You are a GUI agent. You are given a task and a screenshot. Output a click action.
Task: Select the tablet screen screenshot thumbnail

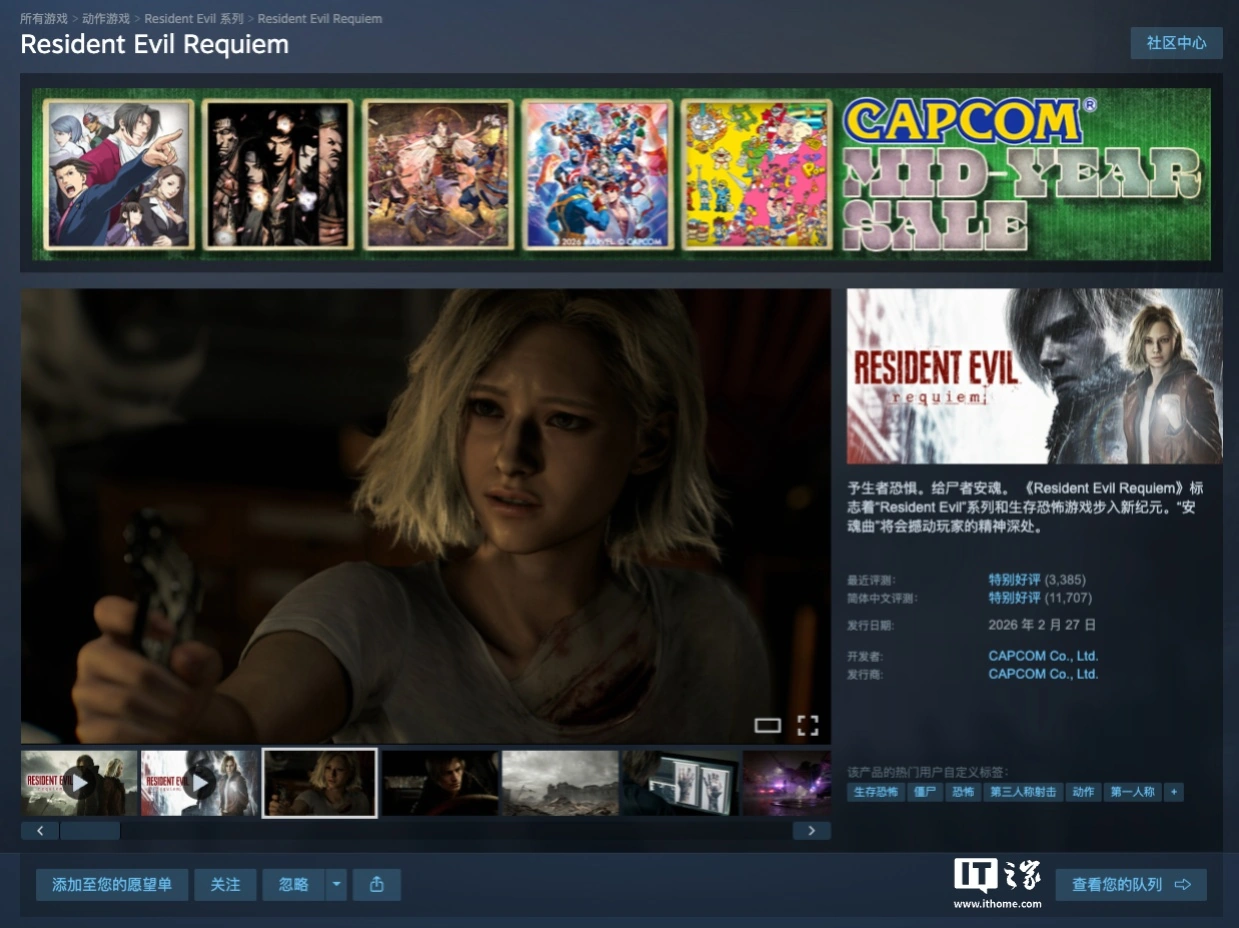click(680, 783)
